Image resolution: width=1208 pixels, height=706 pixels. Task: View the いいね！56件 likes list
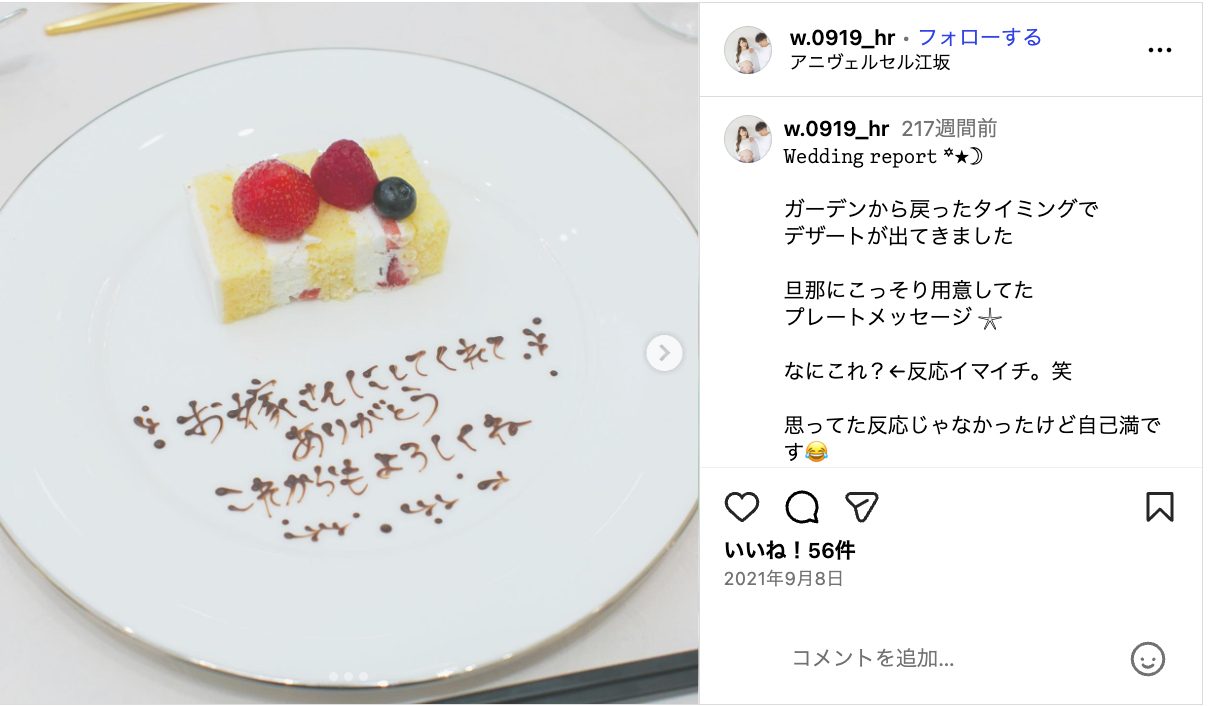pos(789,550)
